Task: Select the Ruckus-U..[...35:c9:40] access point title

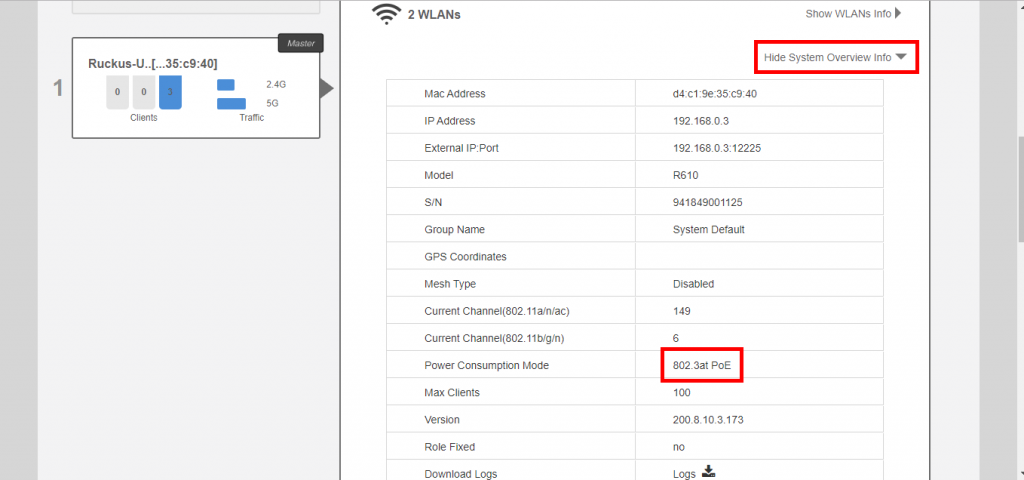Action: 152,62
